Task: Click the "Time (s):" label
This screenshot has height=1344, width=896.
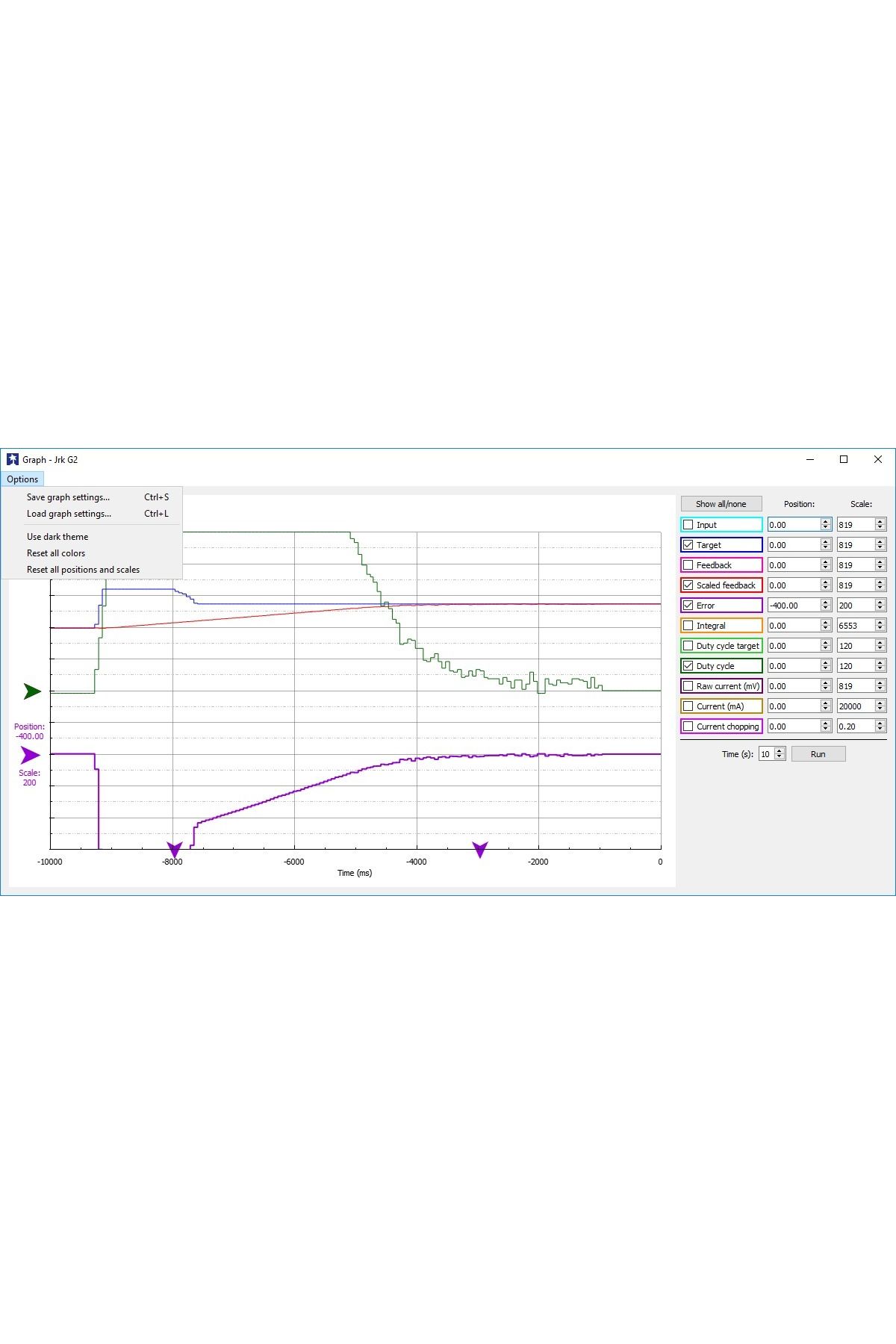Action: pos(738,754)
